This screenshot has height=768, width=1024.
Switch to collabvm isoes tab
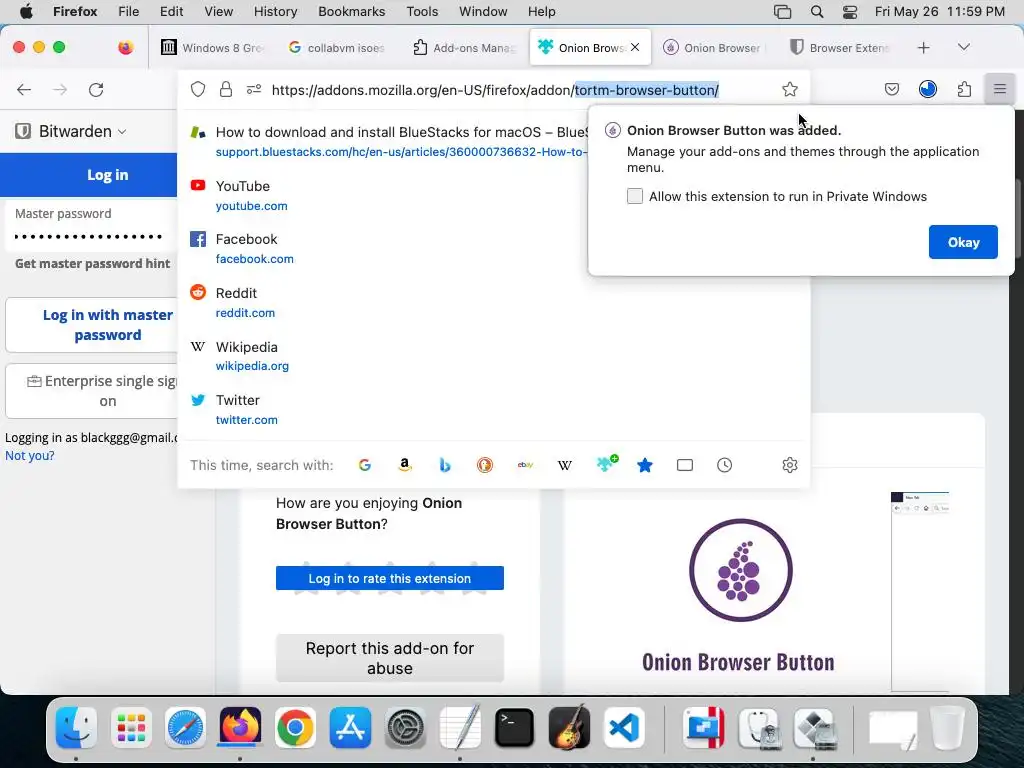(x=338, y=48)
